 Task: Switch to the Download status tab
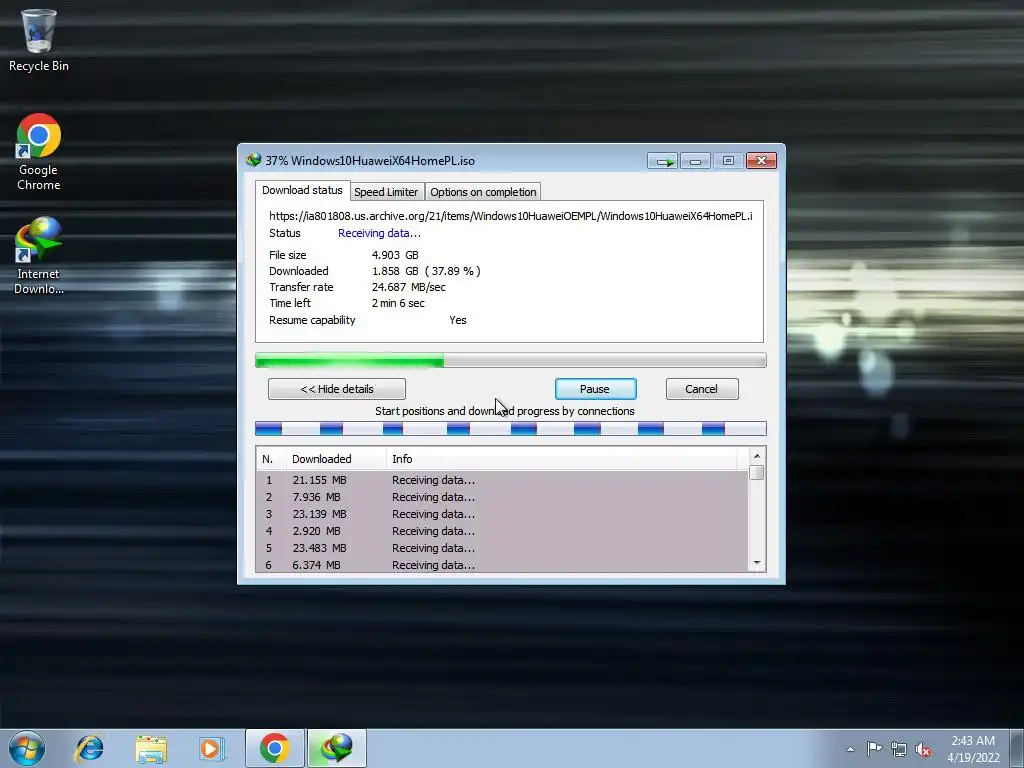point(302,190)
